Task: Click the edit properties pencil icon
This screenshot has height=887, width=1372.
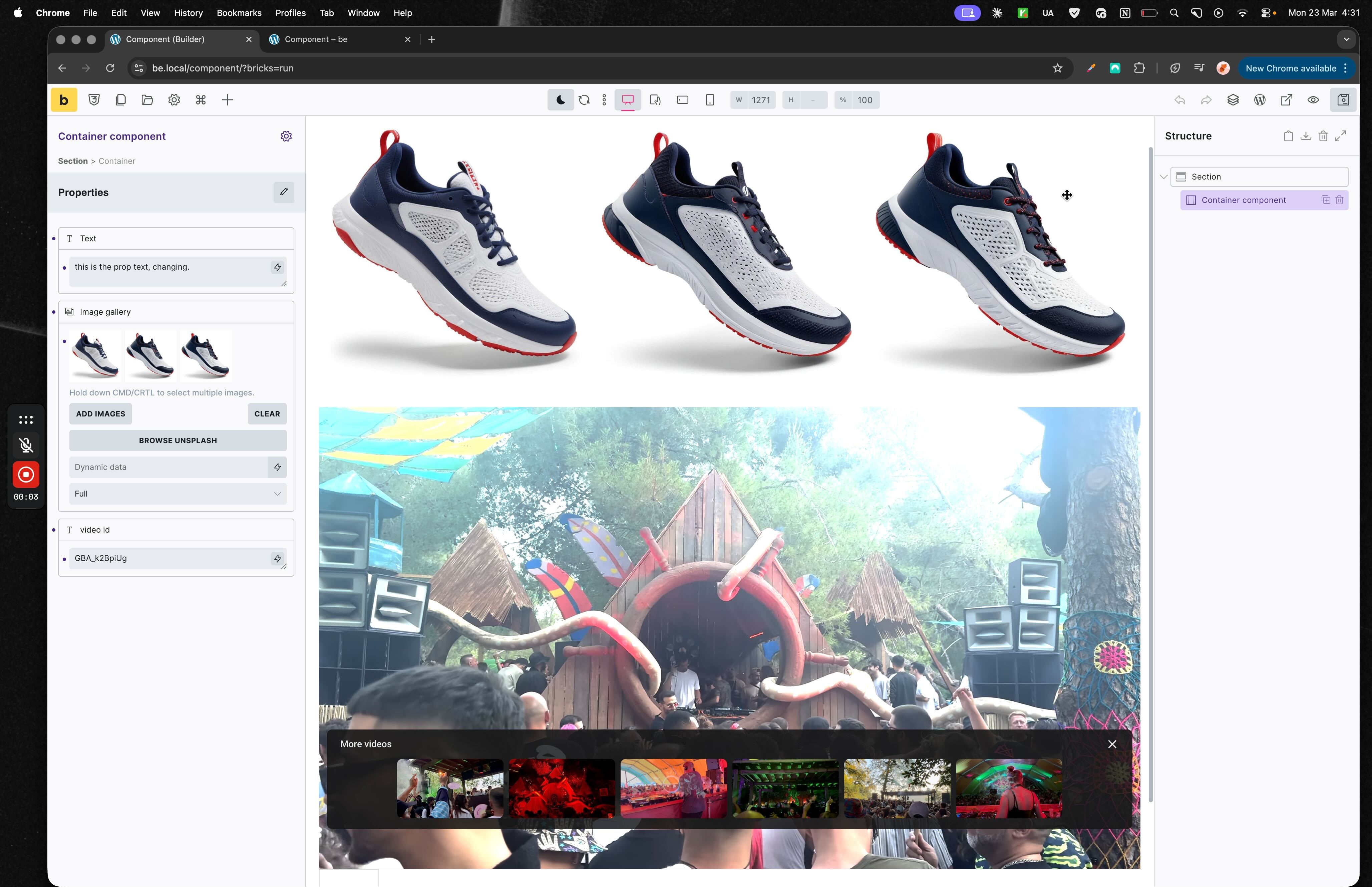Action: tap(283, 192)
